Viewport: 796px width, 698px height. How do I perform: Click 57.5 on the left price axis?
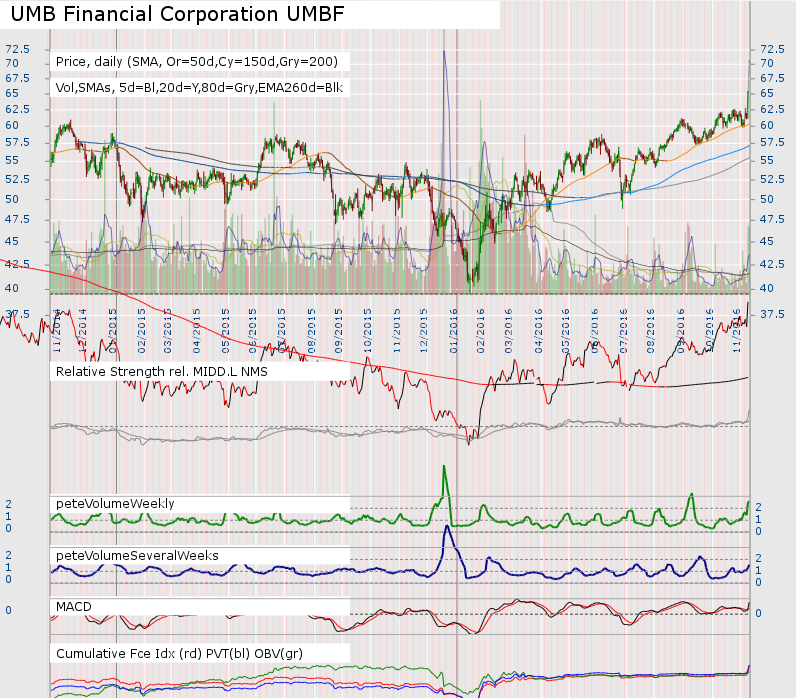[17, 142]
